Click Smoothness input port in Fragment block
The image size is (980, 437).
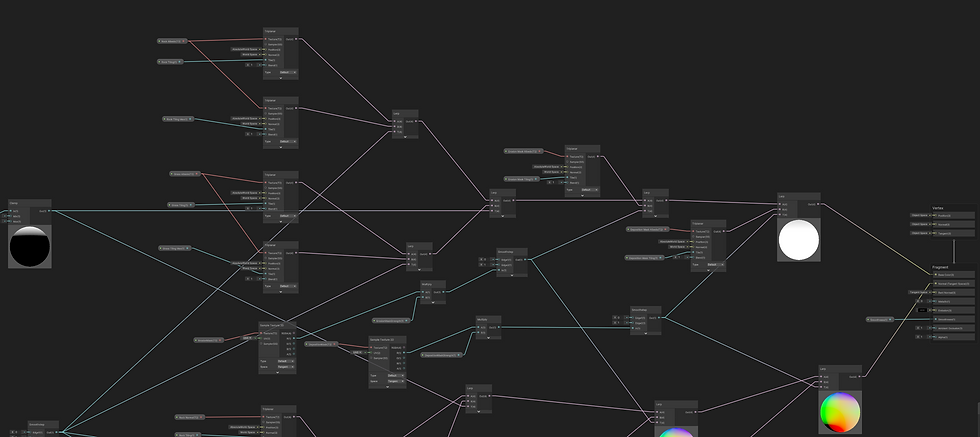coord(935,319)
